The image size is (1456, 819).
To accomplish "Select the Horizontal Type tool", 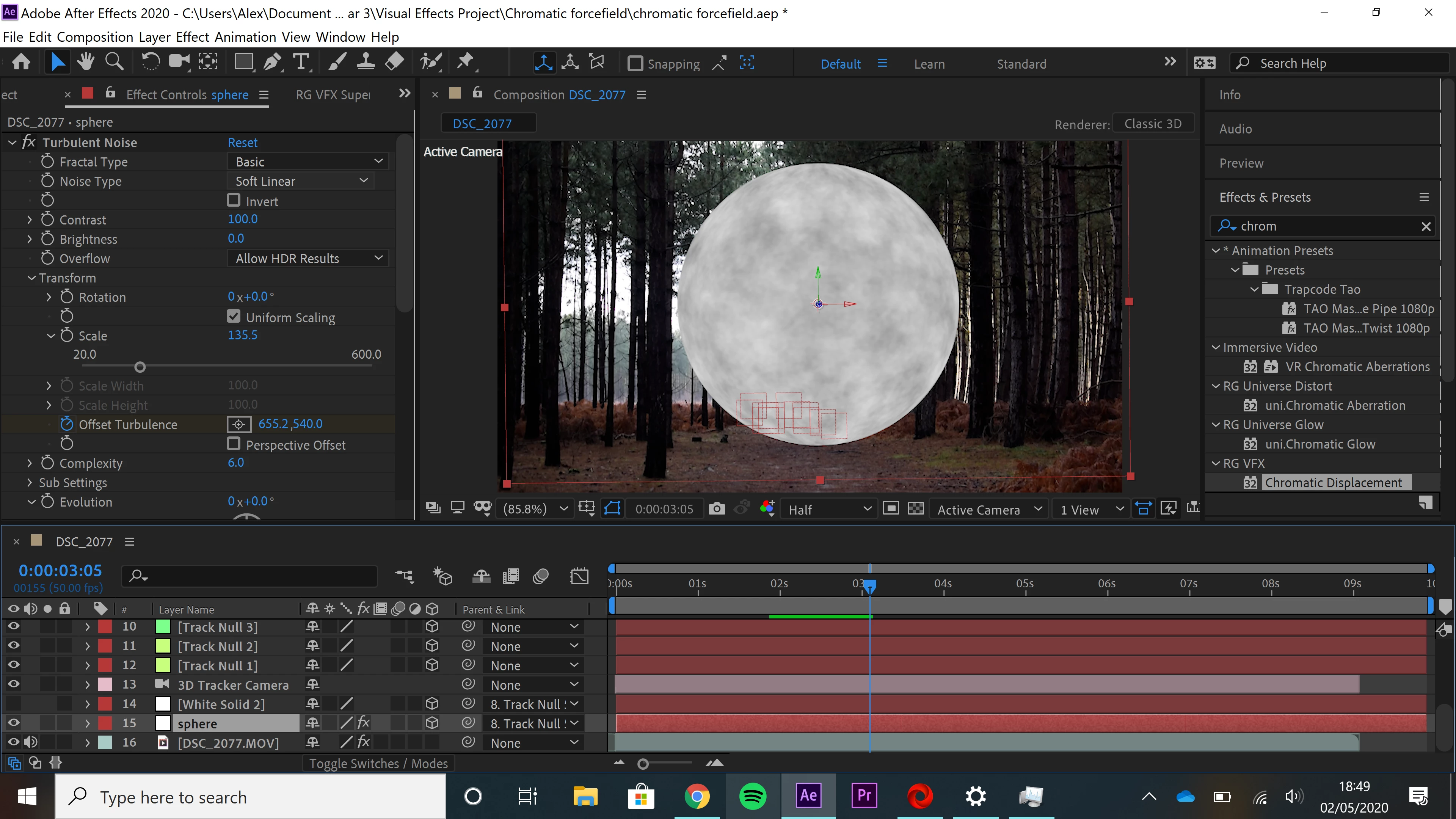I will click(x=301, y=61).
